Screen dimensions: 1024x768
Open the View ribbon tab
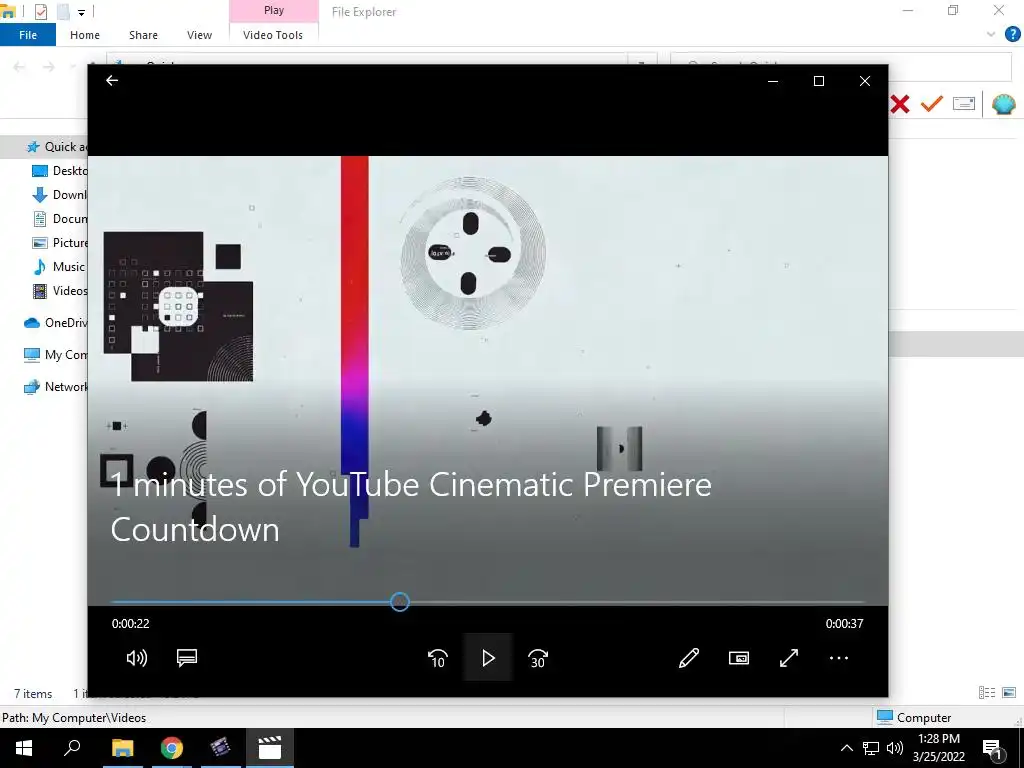(x=199, y=35)
